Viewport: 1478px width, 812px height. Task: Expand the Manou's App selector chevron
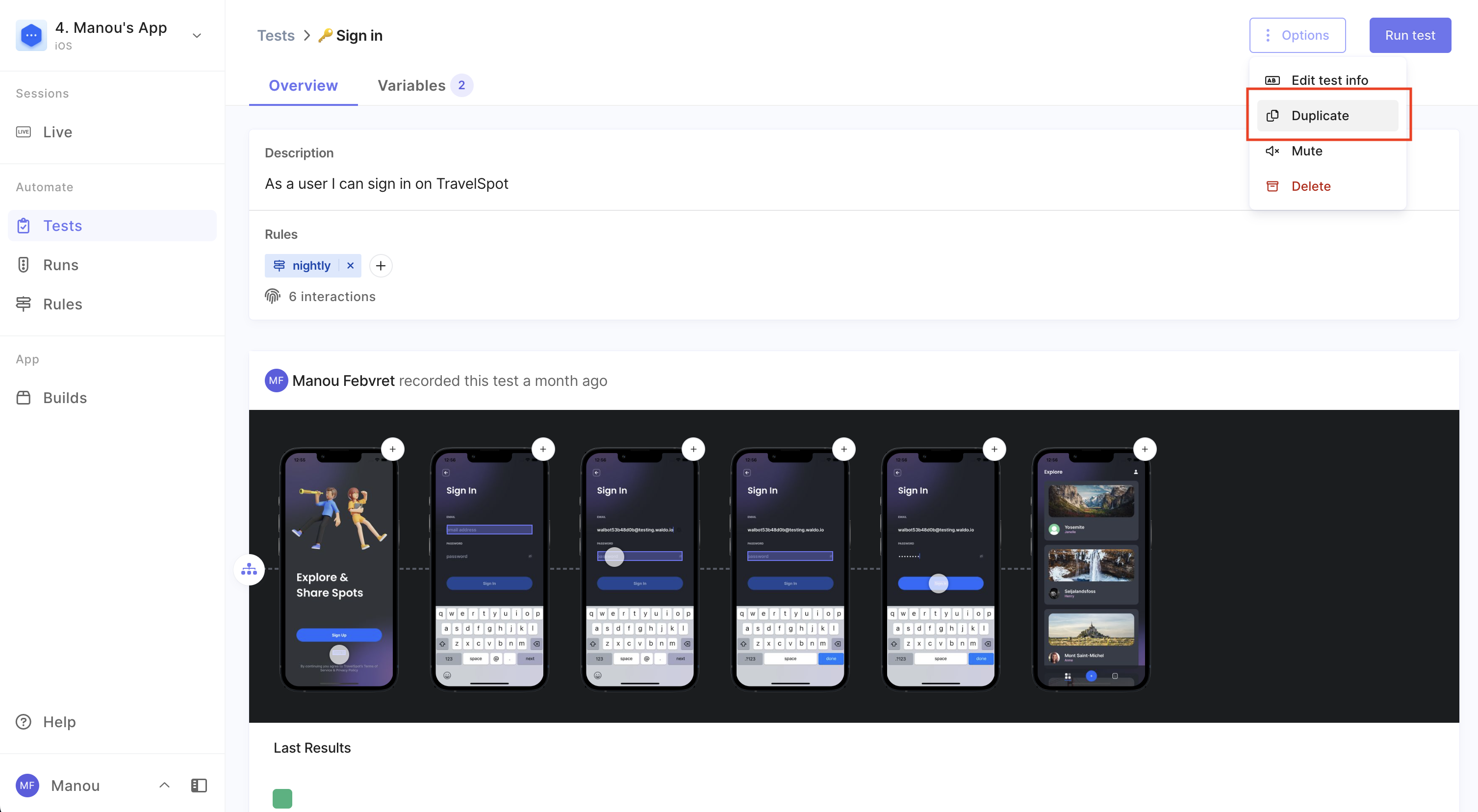click(197, 36)
